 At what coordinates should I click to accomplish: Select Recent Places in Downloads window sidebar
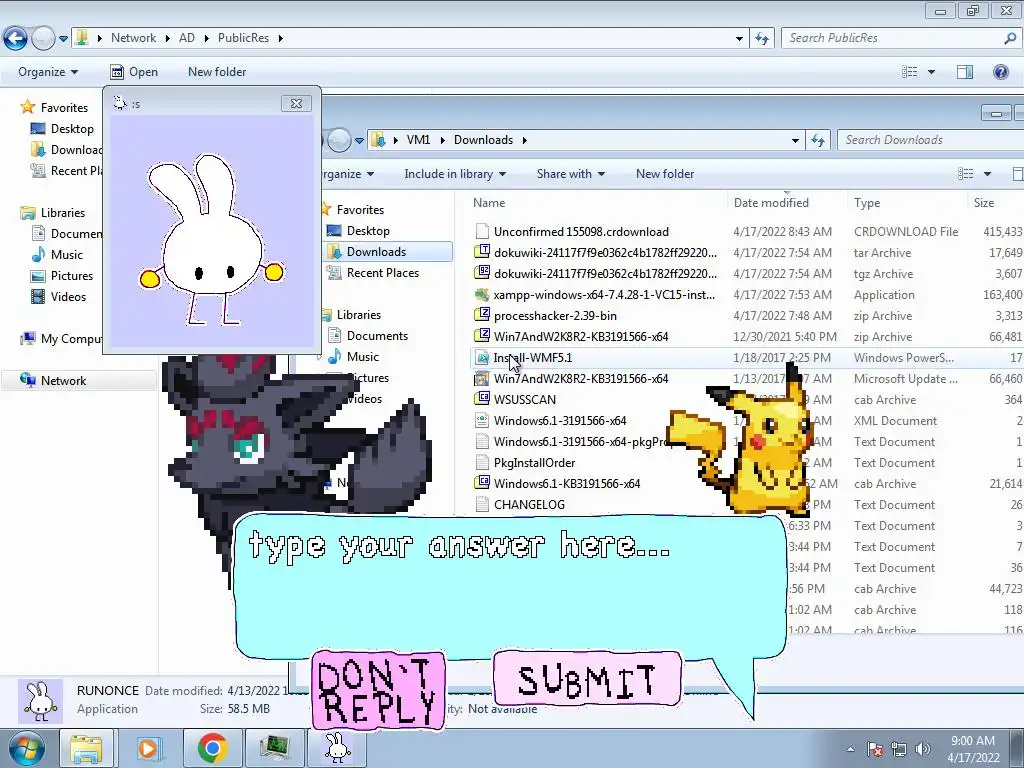(383, 273)
